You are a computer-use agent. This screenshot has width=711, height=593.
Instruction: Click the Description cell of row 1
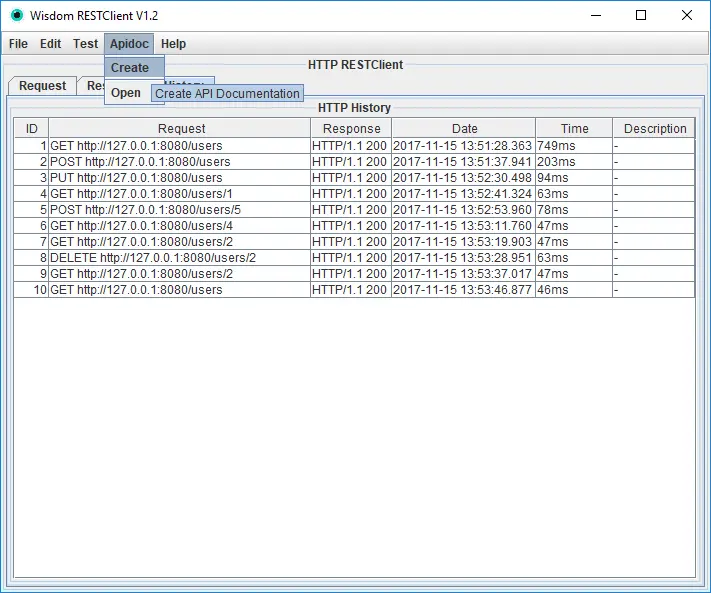pos(654,146)
